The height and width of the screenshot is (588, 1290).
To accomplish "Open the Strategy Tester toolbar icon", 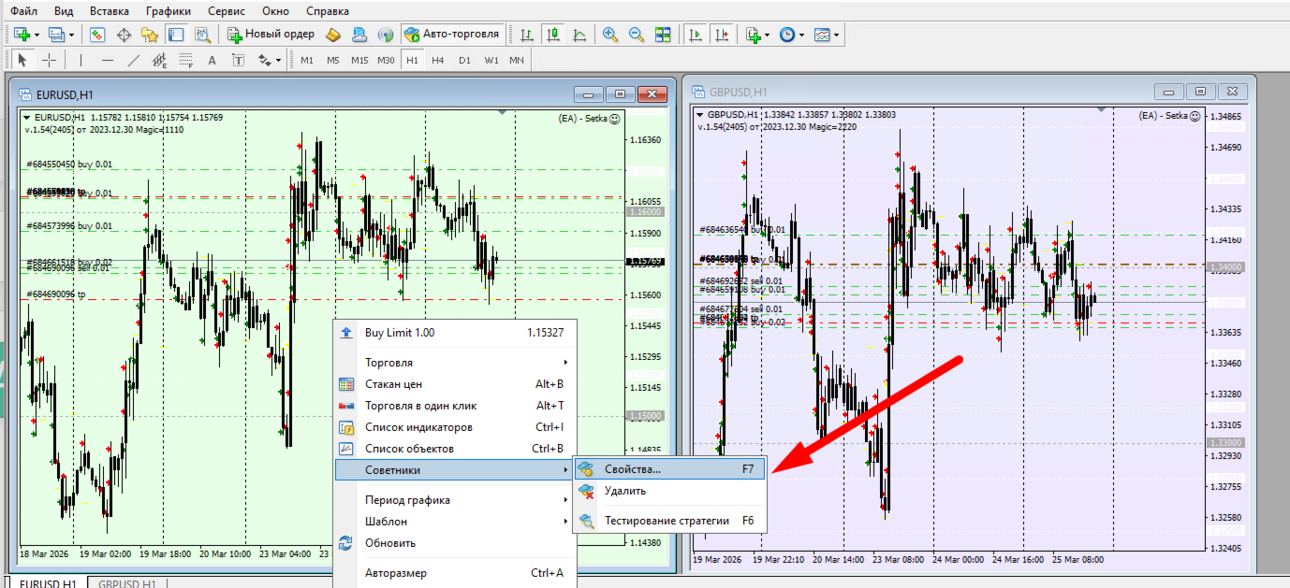I will pyautogui.click(x=202, y=34).
